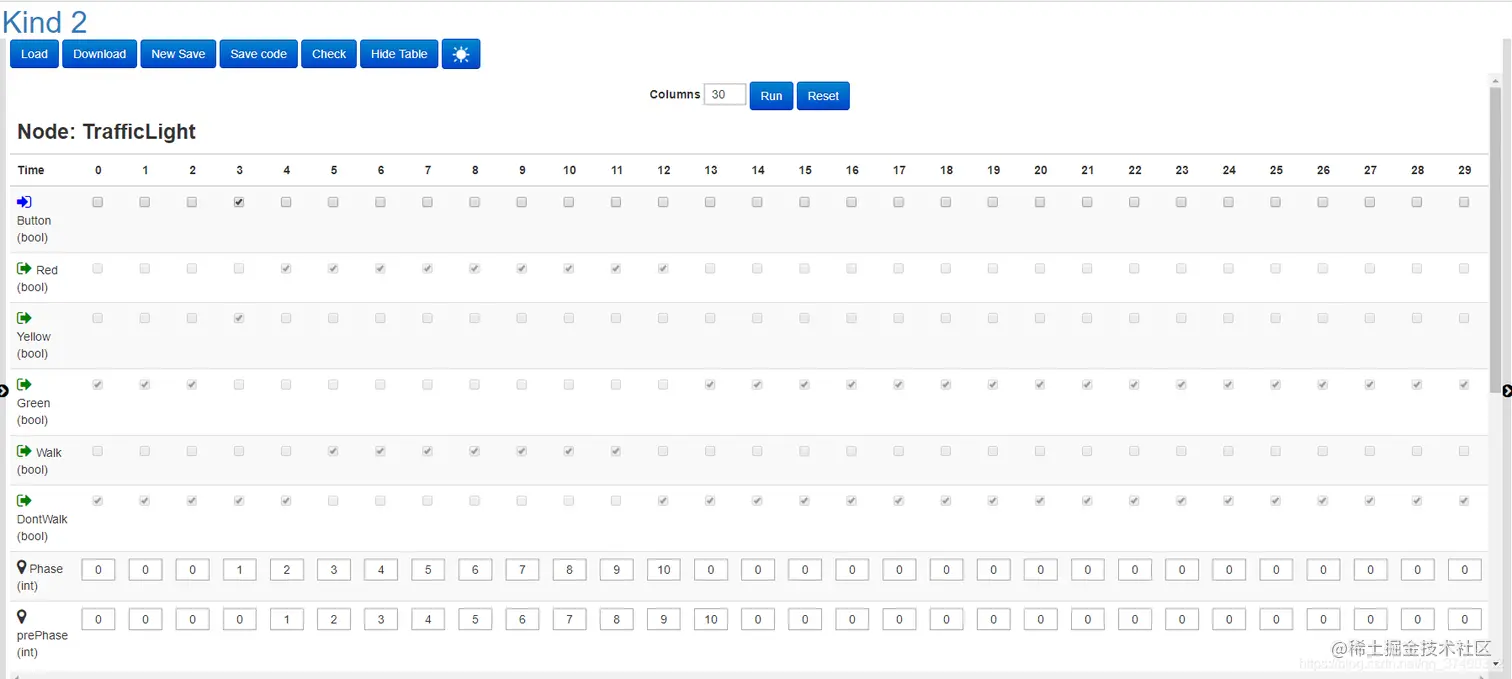Image resolution: width=1512 pixels, height=679 pixels.
Task: Click the Green output arrow icon
Action: click(x=24, y=385)
